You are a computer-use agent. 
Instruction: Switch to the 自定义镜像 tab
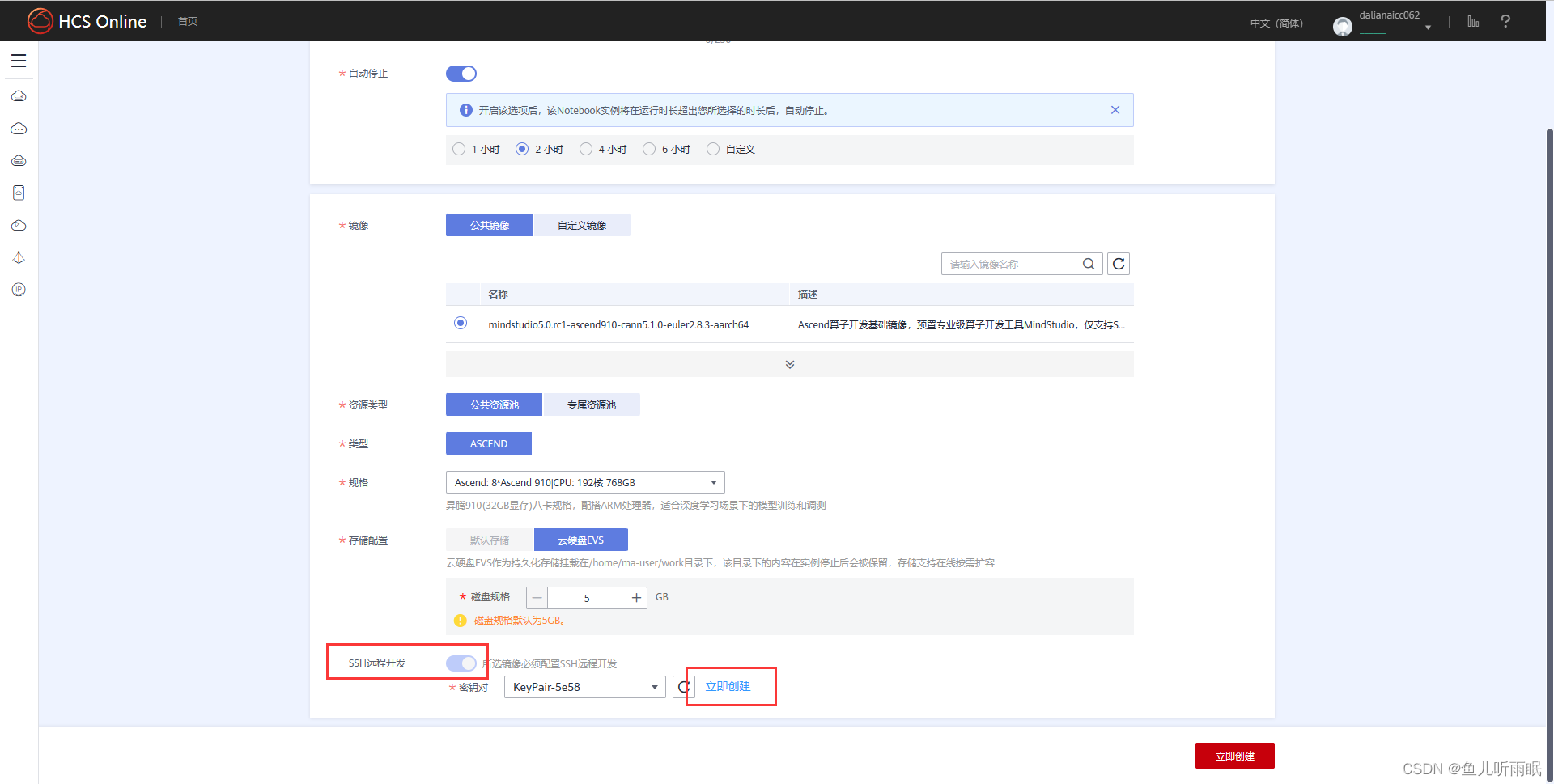581,224
